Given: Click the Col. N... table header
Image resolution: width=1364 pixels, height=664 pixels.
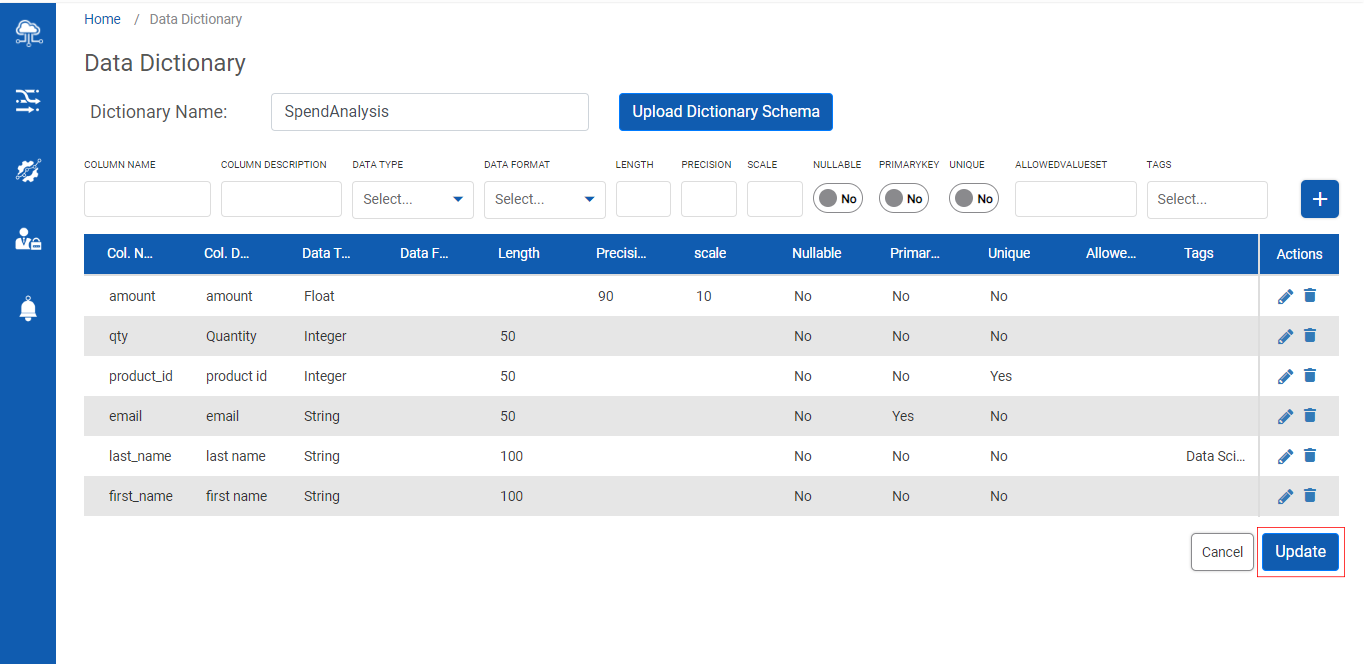Looking at the screenshot, I should 130,253.
